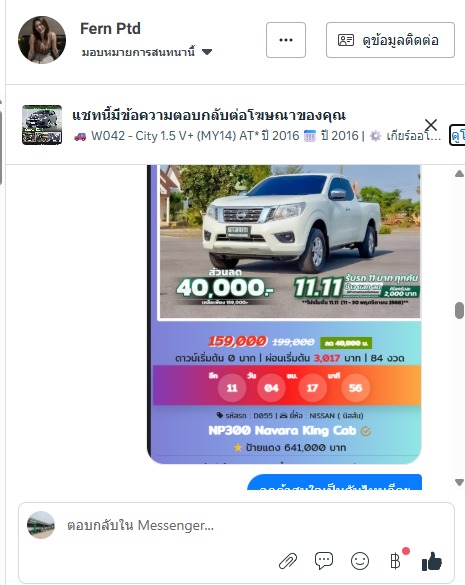The width and height of the screenshot is (465, 585).
Task: Click the chat scrollbar thumb
Action: 459,310
